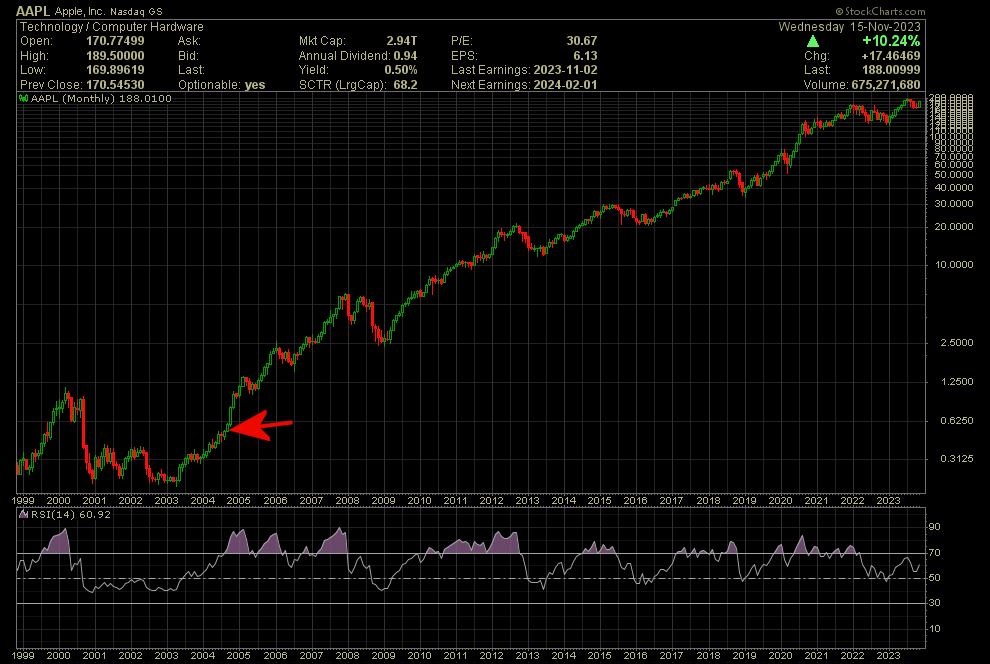Screen dimensions: 990x664
Task: Click the Nasdaq GS exchange label
Action: (x=136, y=12)
